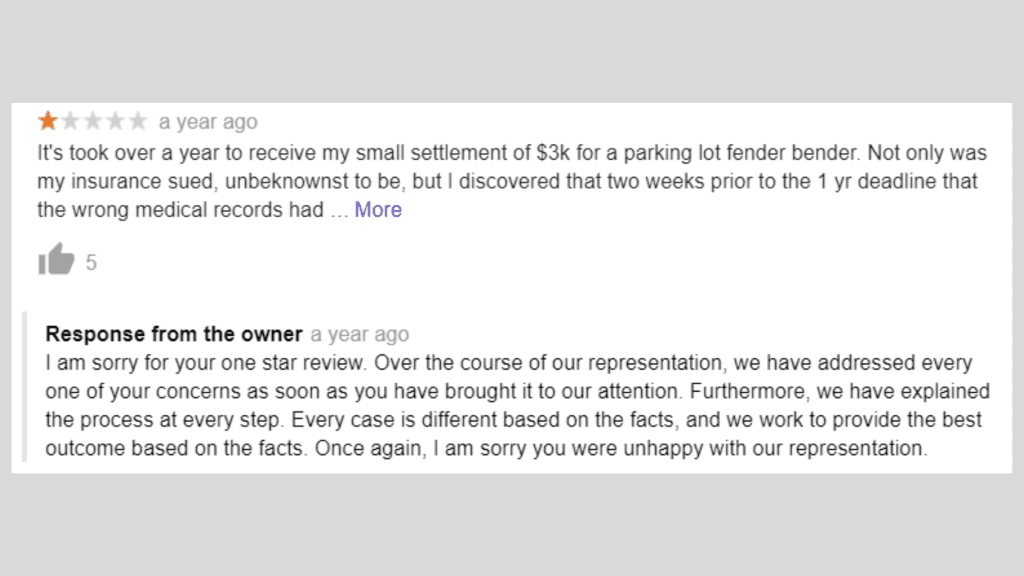Click the second gray rating star
This screenshot has height=576, width=1024.
click(x=70, y=122)
